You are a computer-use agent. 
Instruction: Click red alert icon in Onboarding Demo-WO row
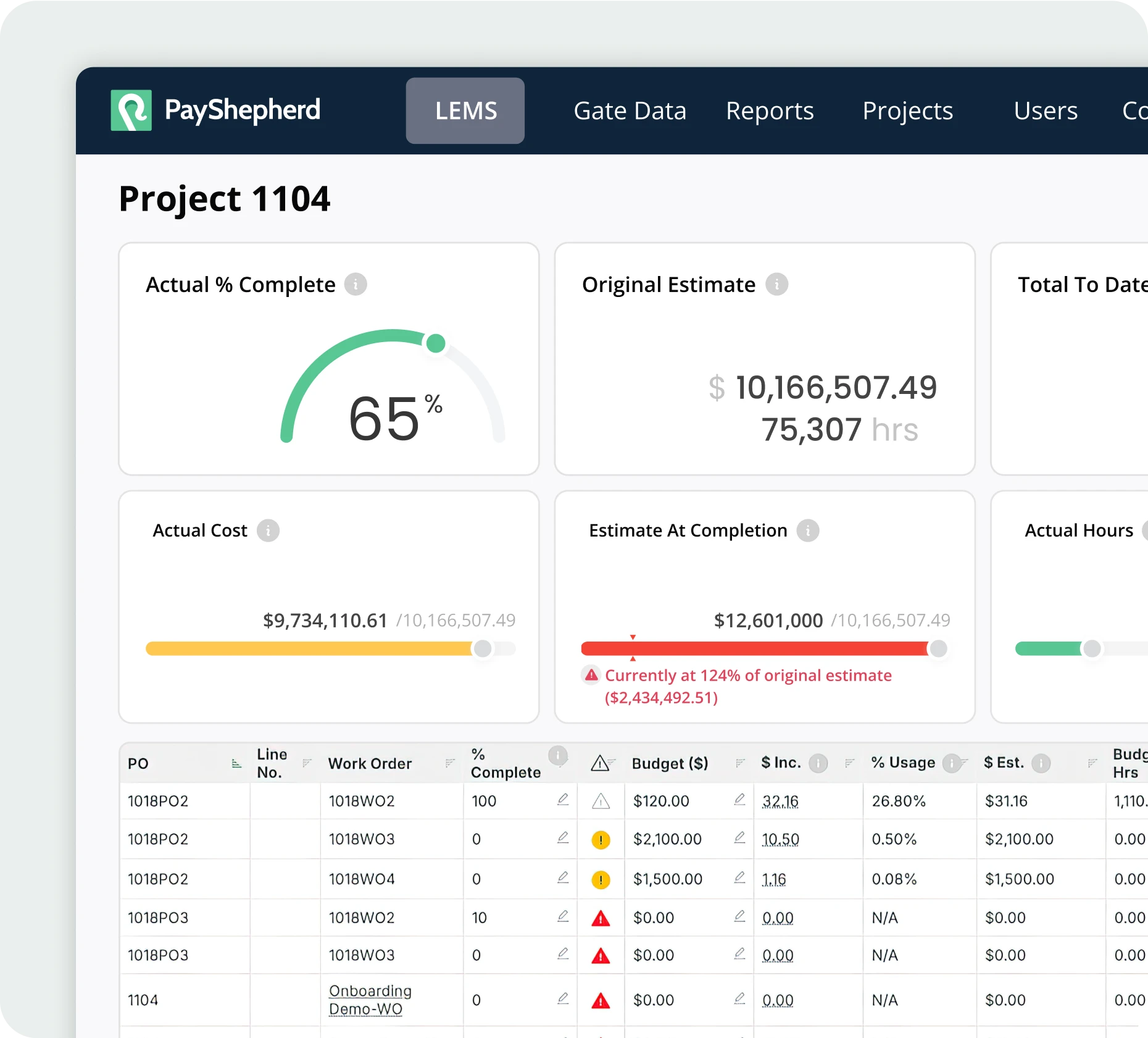pos(601,1000)
